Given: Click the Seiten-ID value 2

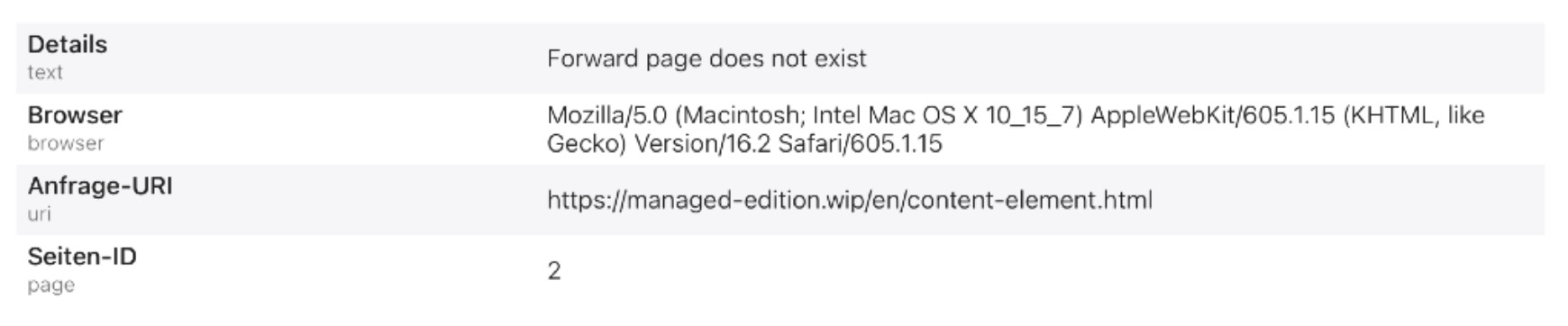Looking at the screenshot, I should point(554,271).
